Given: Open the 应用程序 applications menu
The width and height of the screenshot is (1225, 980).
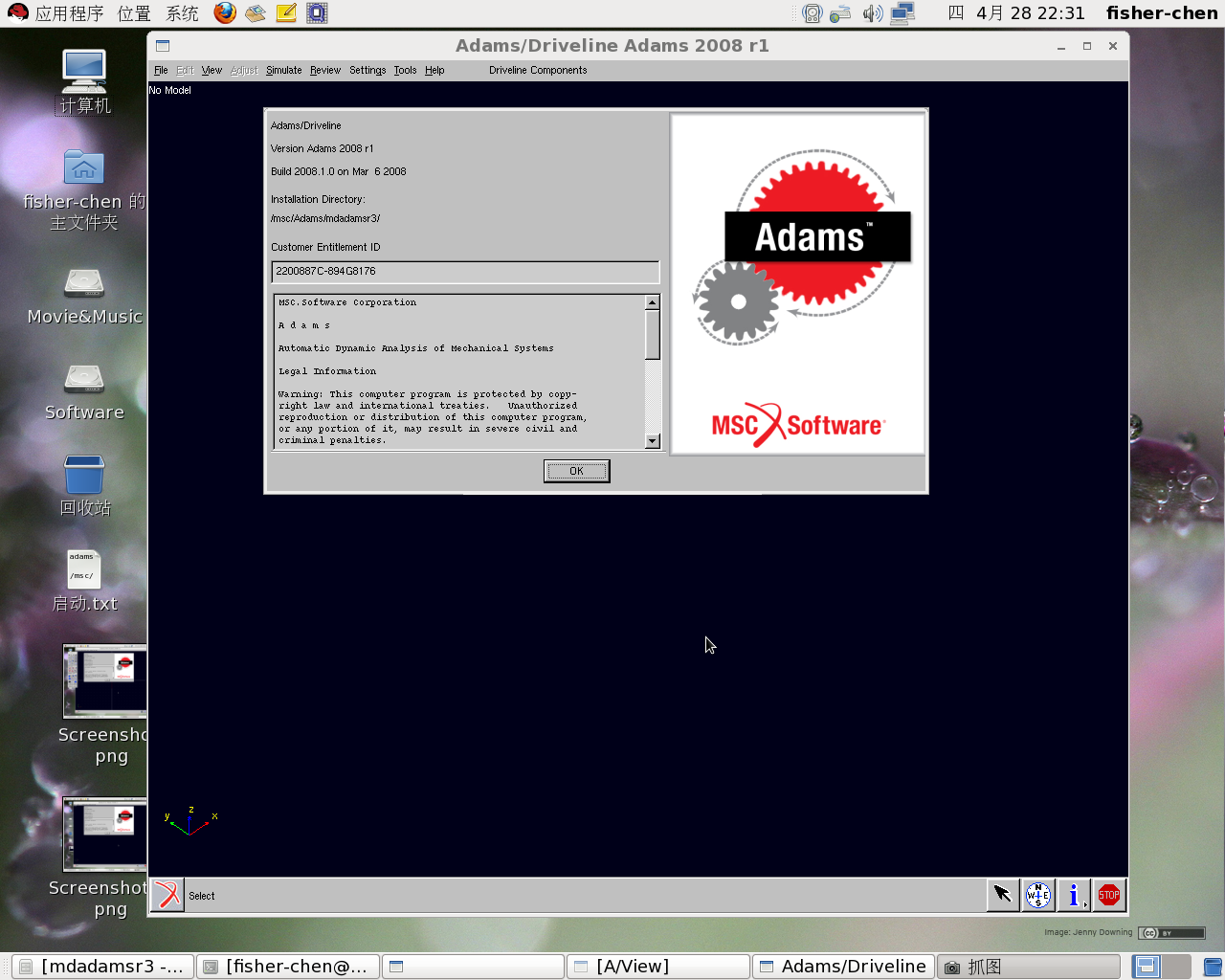Looking at the screenshot, I should pyautogui.click(x=56, y=13).
